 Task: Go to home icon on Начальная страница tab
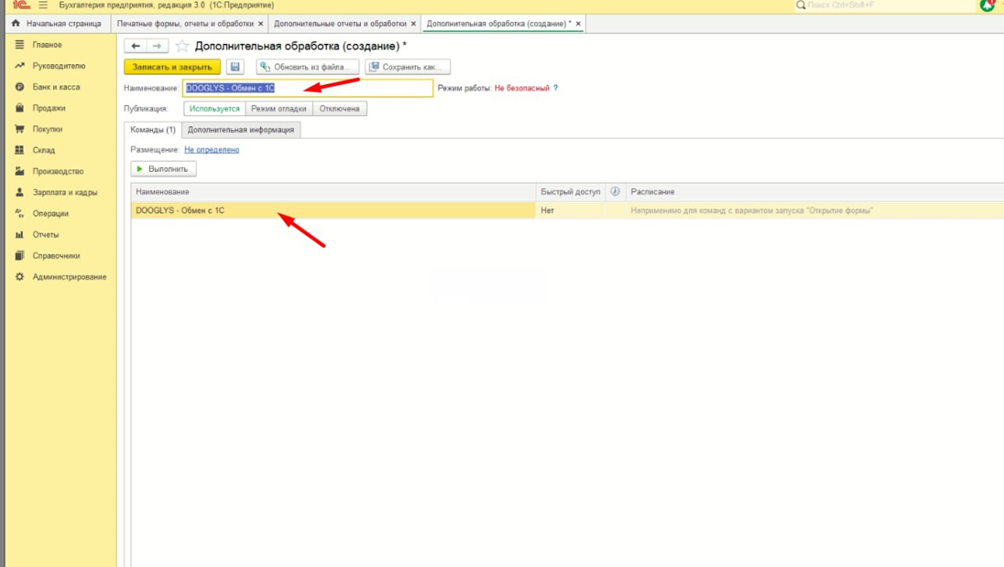[x=16, y=23]
